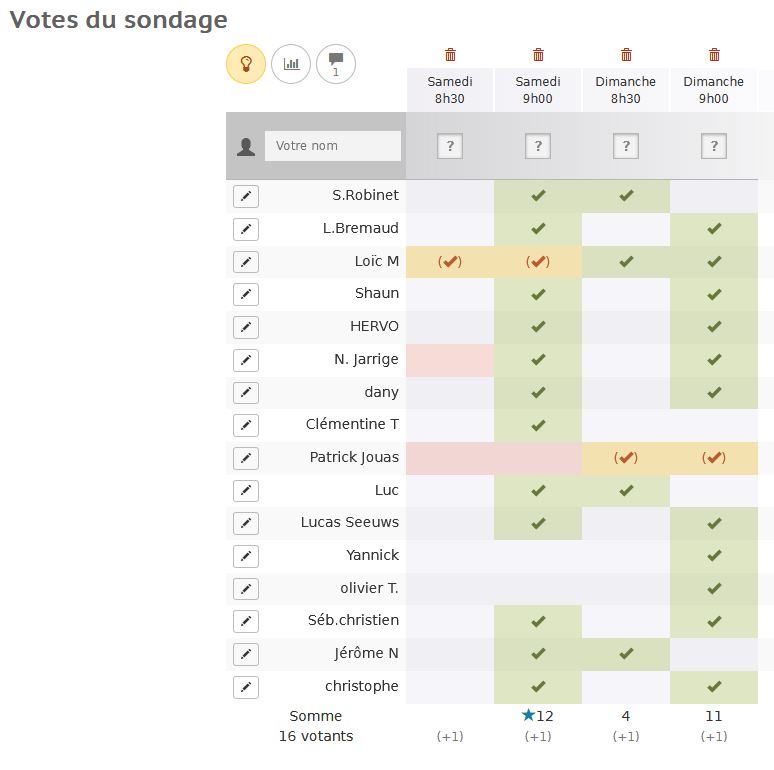Toggle your vote for Dimanche 8h30

626,146
